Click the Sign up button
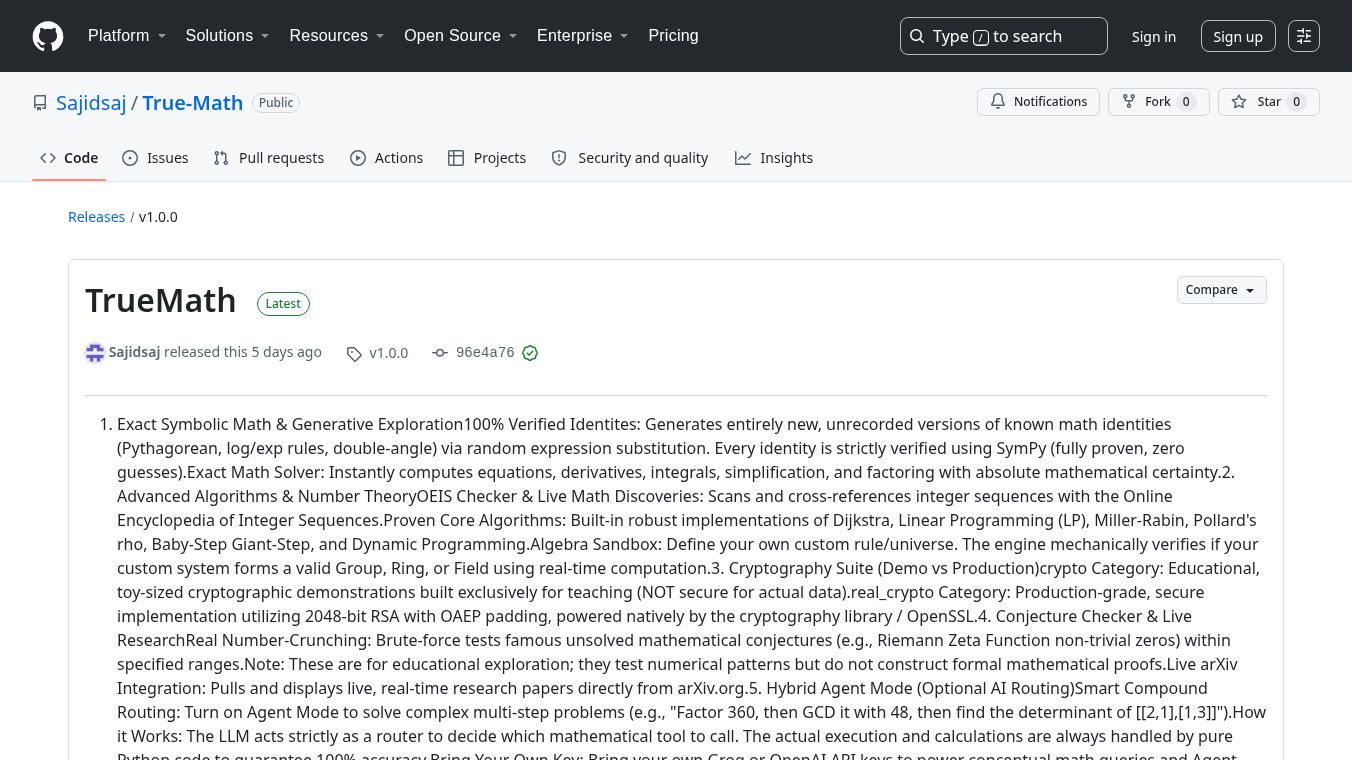1352x760 pixels. coord(1238,36)
